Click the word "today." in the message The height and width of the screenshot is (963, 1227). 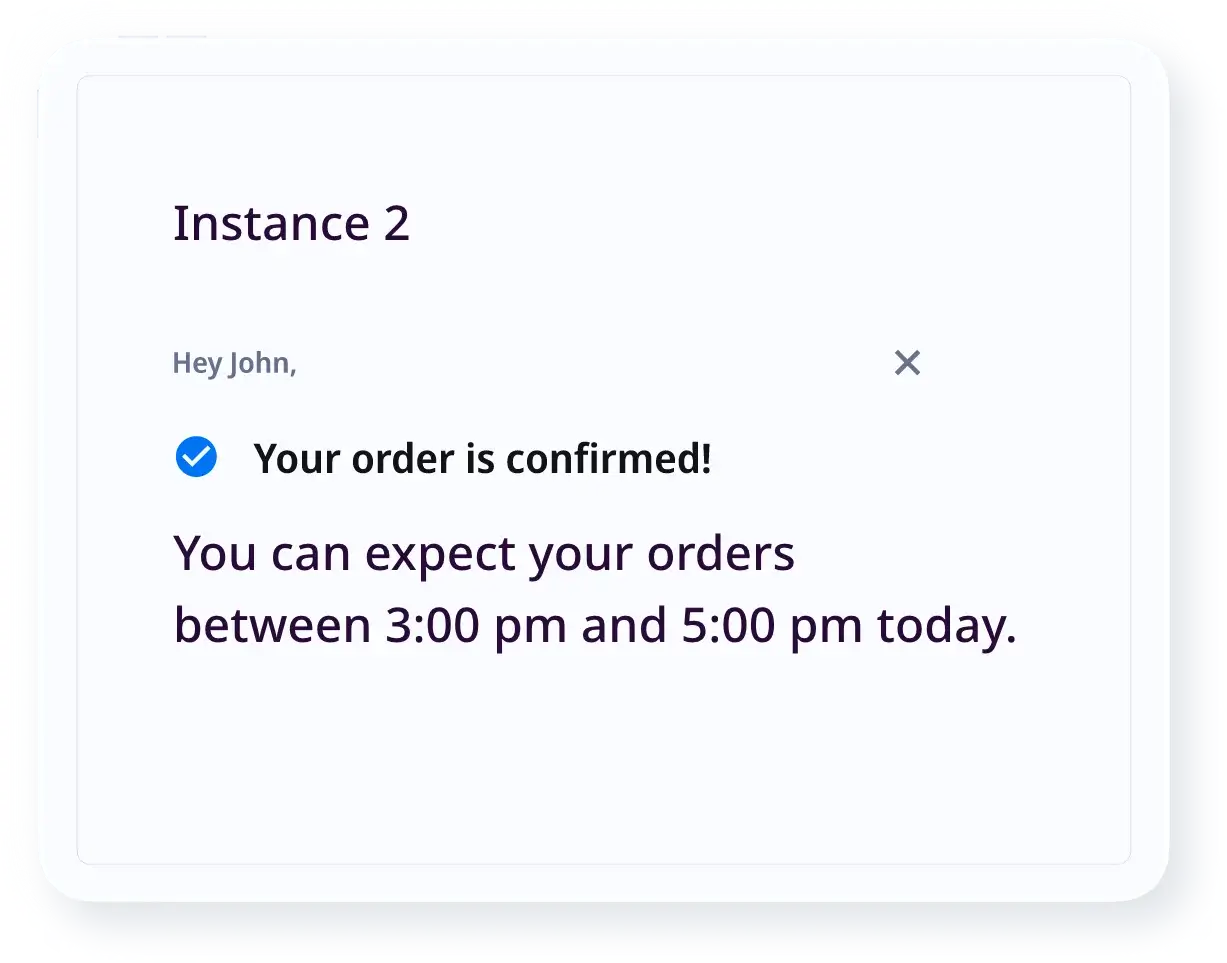pyautogui.click(x=946, y=627)
